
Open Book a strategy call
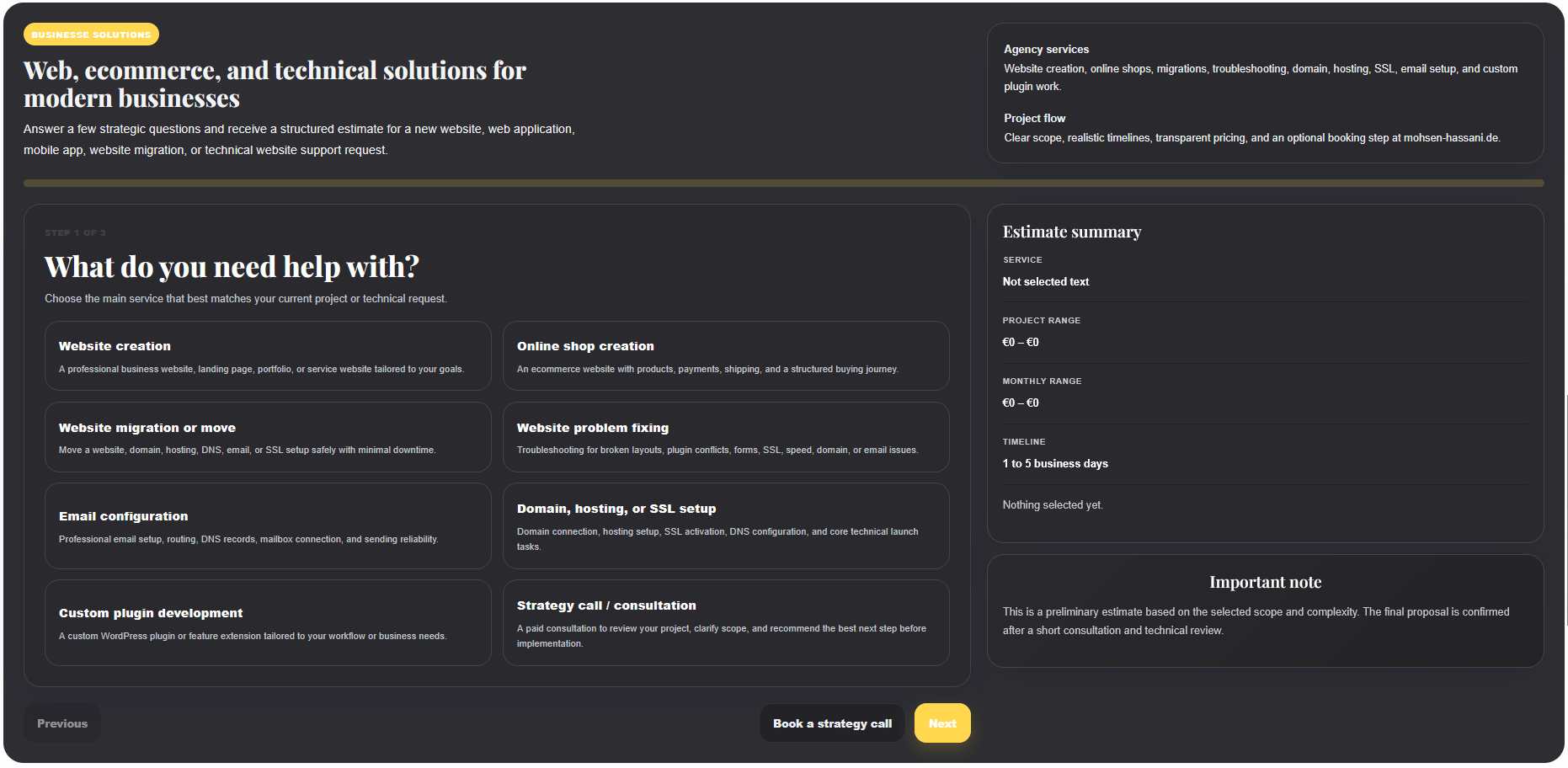pos(832,723)
